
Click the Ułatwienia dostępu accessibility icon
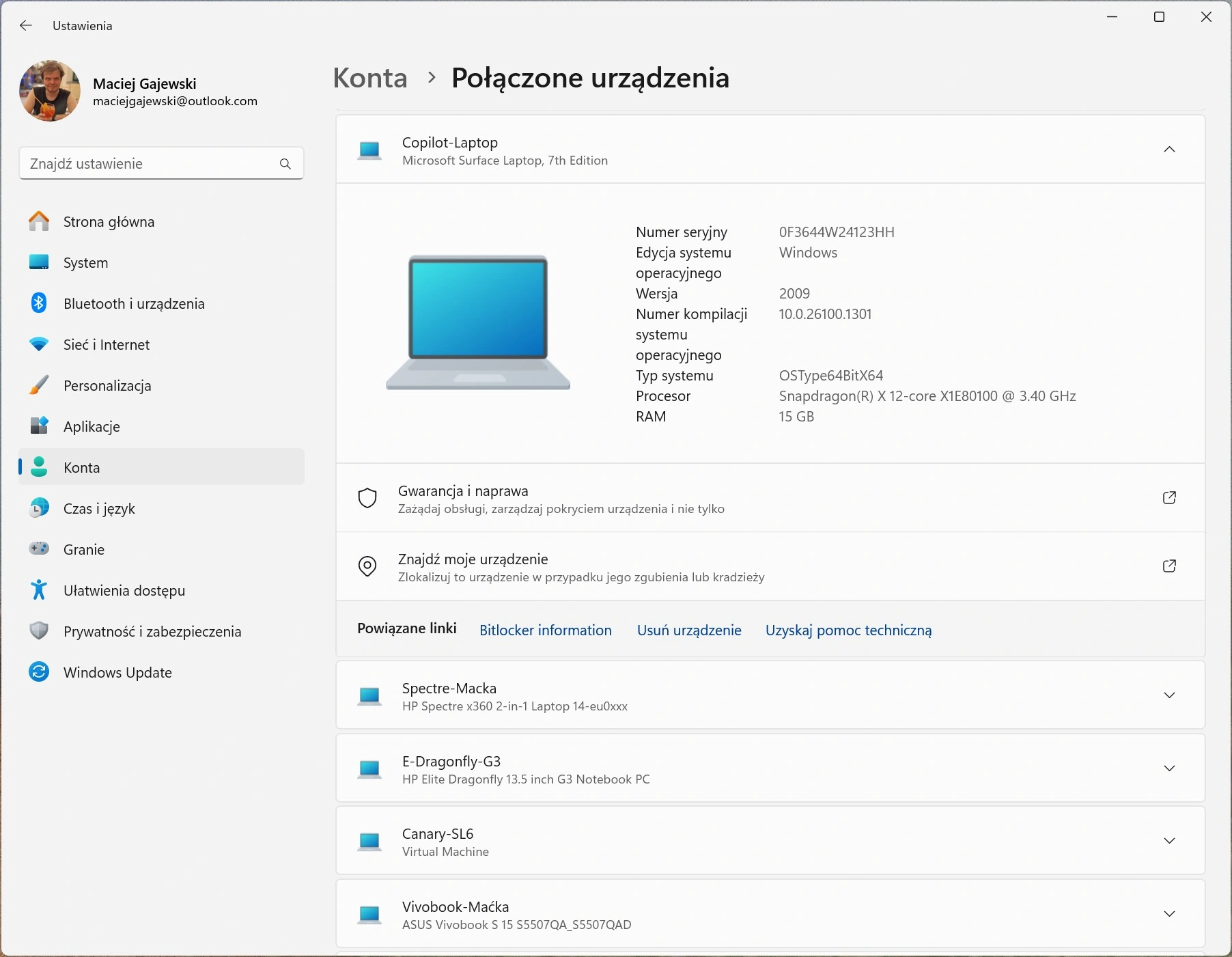click(39, 590)
